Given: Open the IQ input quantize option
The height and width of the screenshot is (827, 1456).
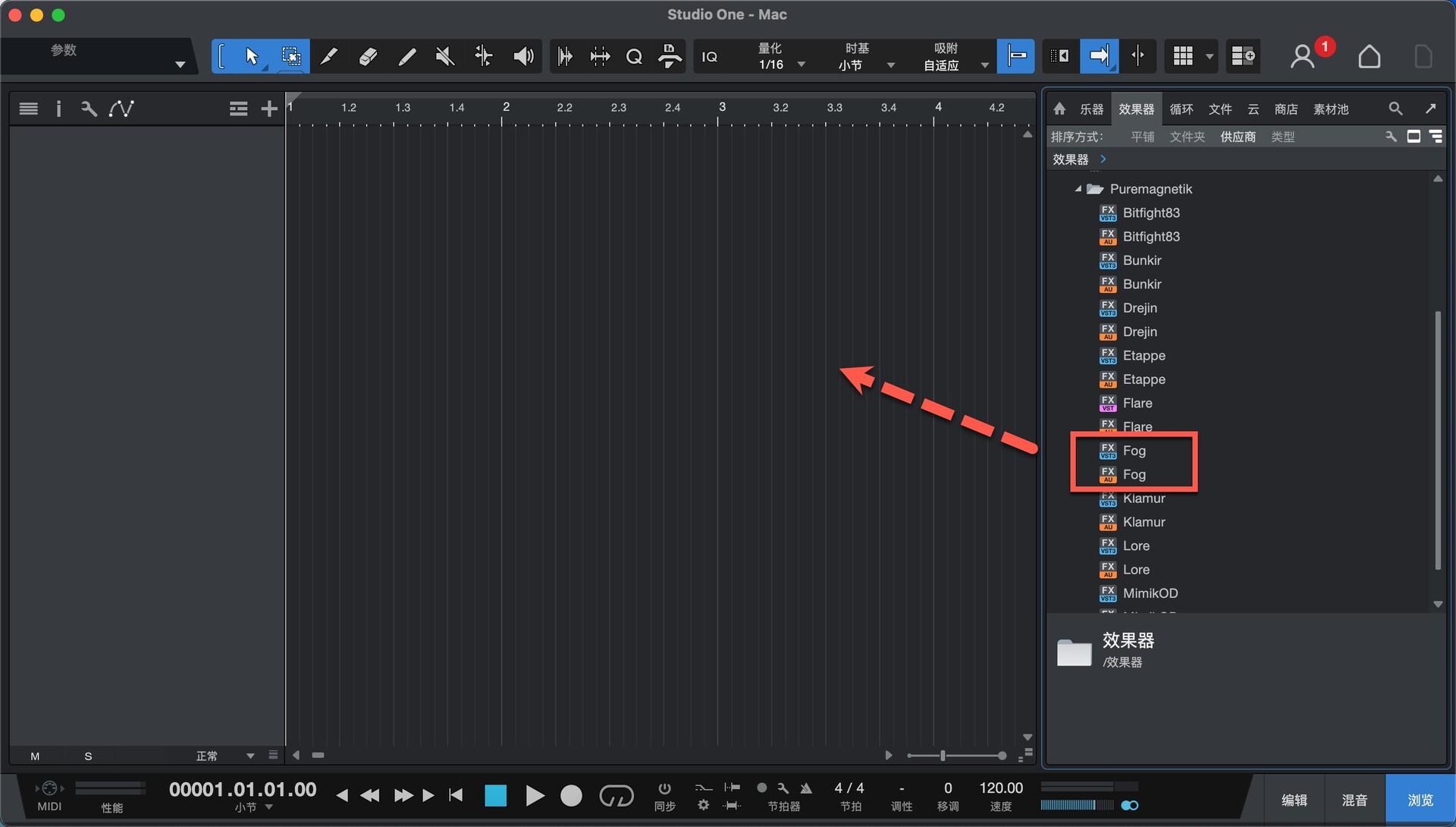Looking at the screenshot, I should 710,57.
